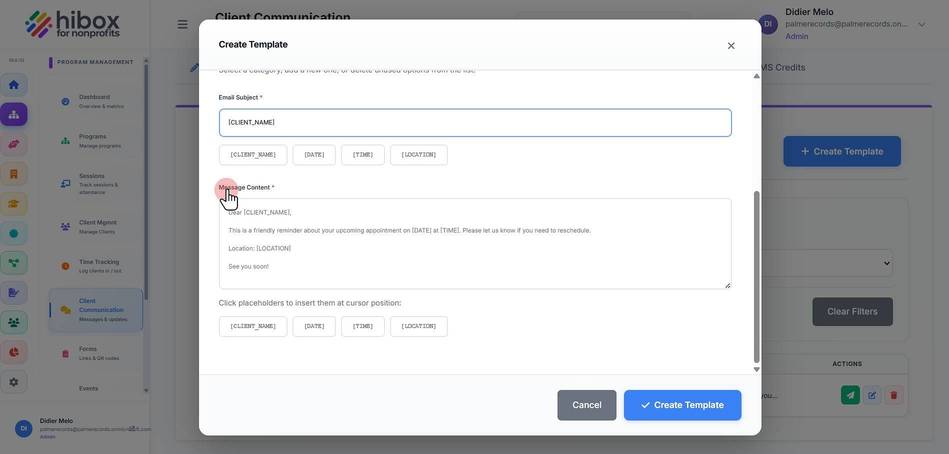Screen dimensions: 949x454
Task: Click the dialog scrollbar up arrow
Action: (756, 76)
